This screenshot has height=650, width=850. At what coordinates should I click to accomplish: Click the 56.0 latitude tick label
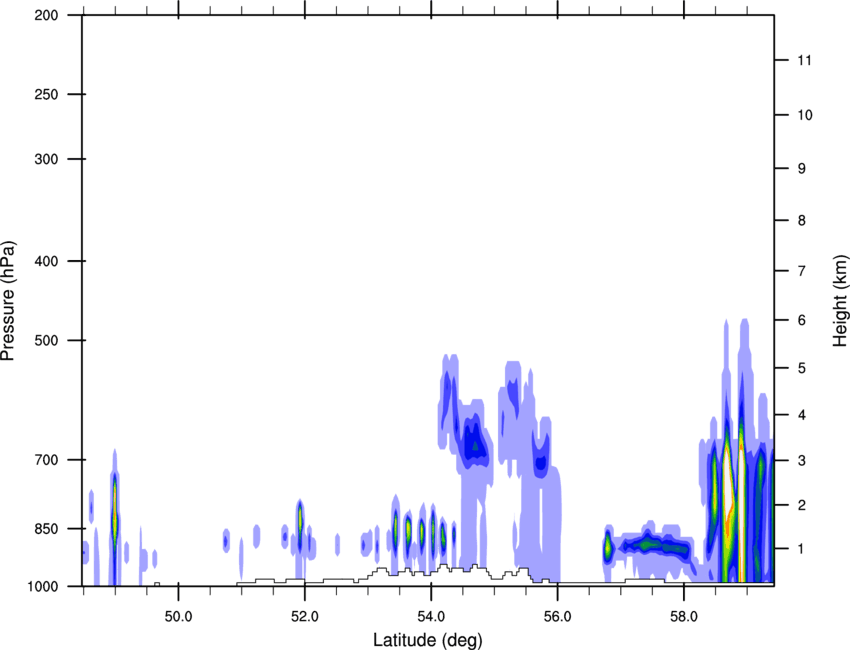[558, 617]
